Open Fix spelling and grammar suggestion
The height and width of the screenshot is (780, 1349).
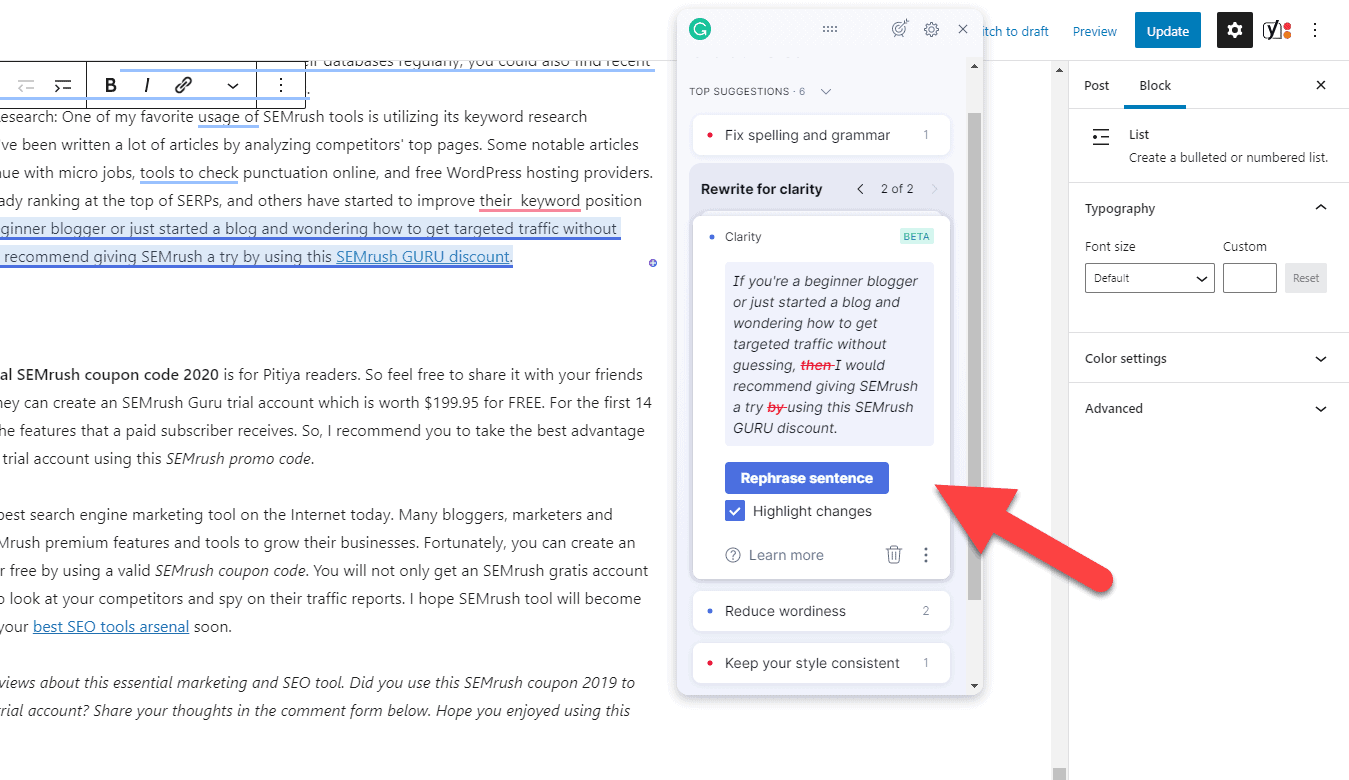click(821, 135)
